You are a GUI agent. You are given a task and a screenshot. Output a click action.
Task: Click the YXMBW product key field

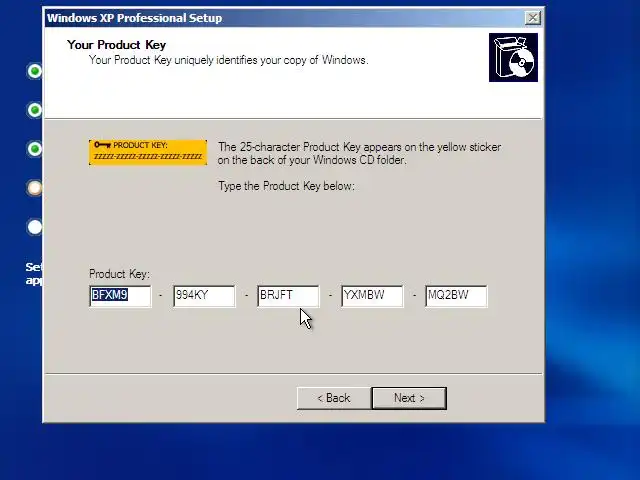[x=372, y=296]
